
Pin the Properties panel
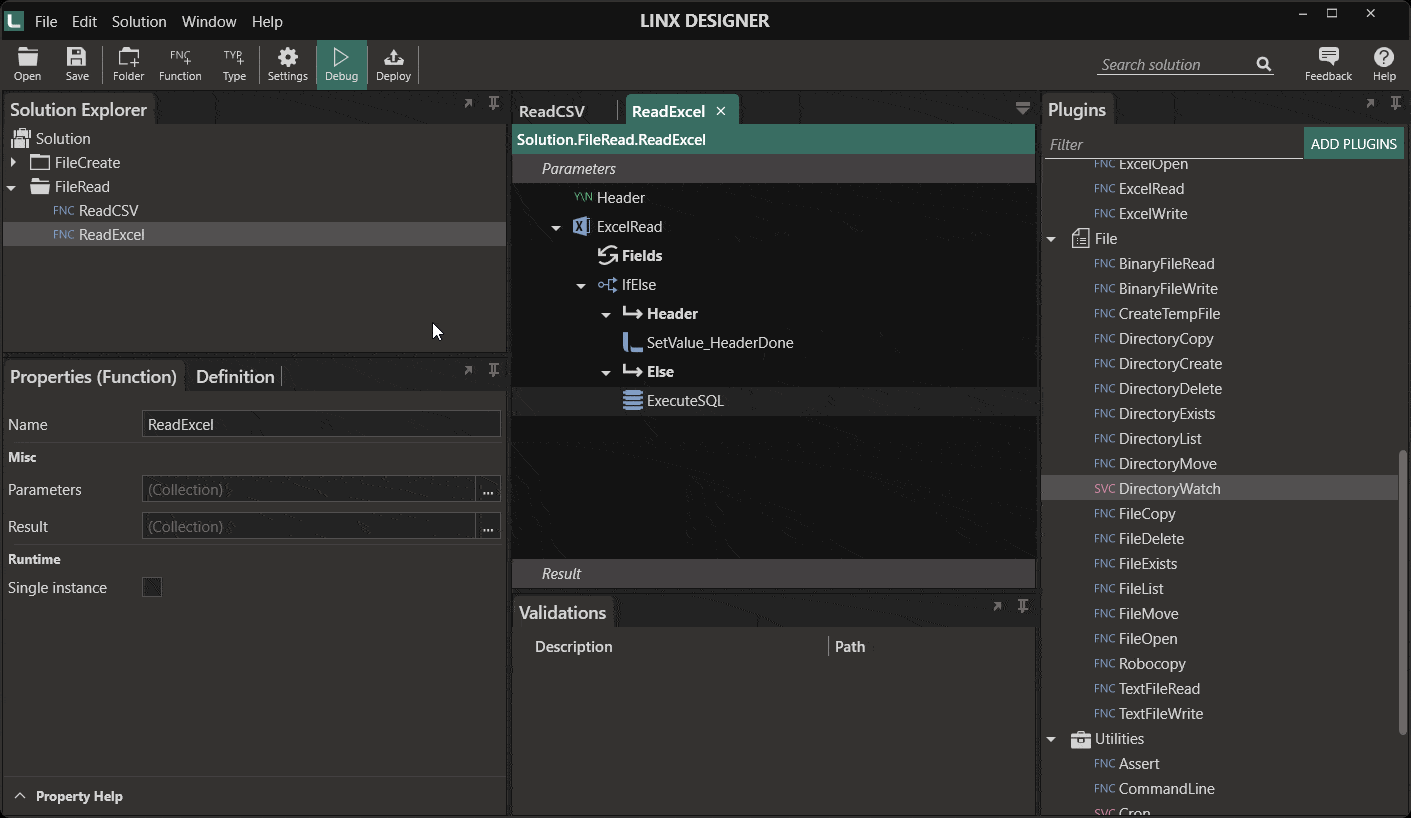coord(493,370)
